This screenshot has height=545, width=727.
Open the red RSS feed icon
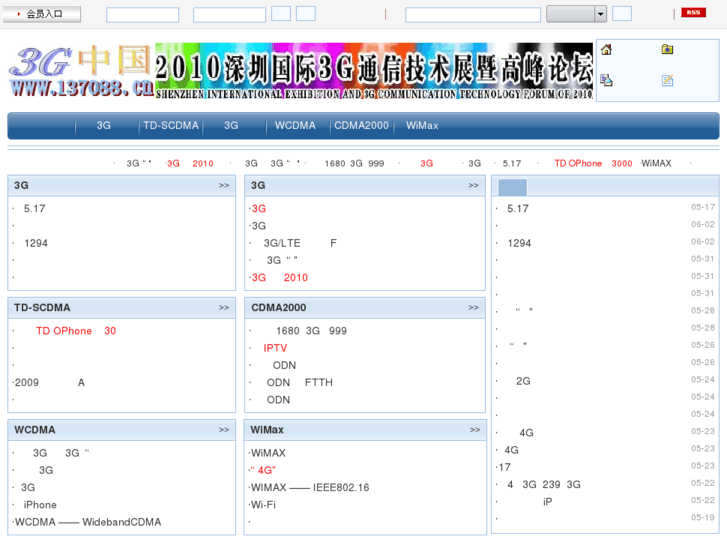pyautogui.click(x=693, y=13)
